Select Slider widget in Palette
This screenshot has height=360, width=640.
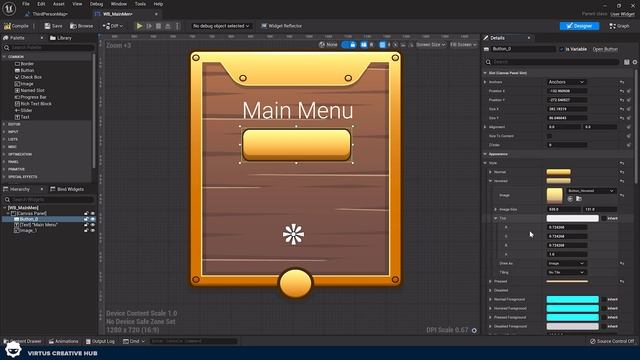pyautogui.click(x=26, y=110)
